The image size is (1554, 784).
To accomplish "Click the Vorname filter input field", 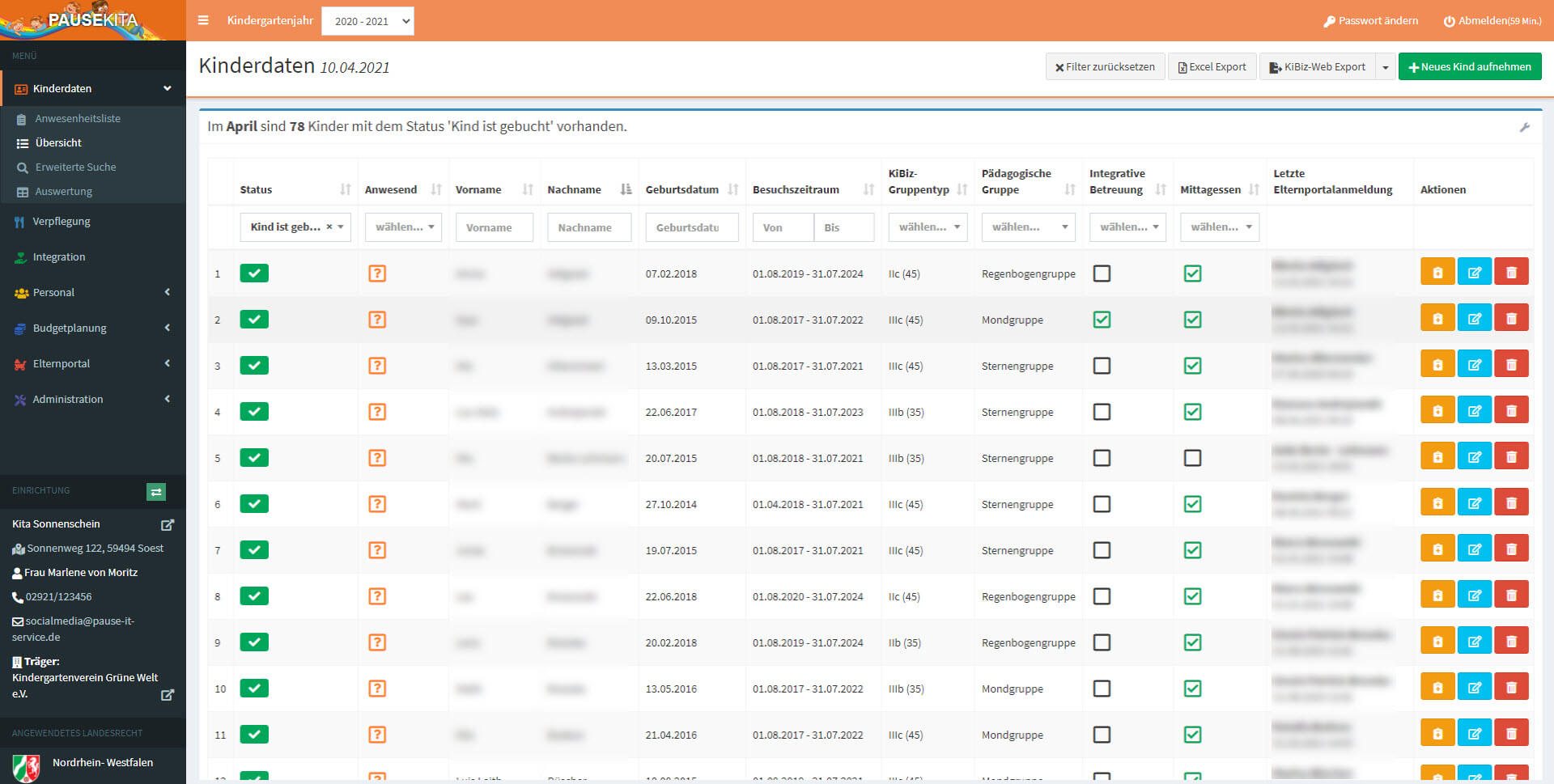I will [x=494, y=227].
